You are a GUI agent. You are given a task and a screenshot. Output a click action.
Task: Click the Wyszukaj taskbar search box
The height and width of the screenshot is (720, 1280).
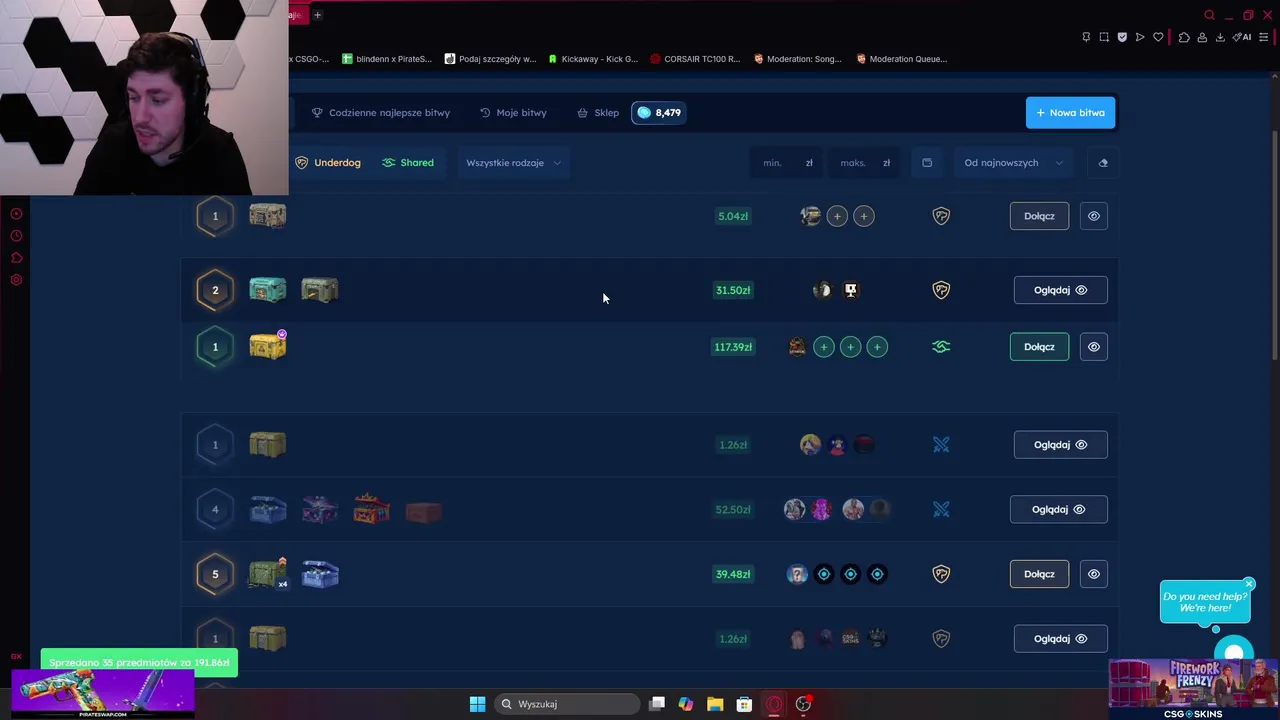click(x=568, y=704)
